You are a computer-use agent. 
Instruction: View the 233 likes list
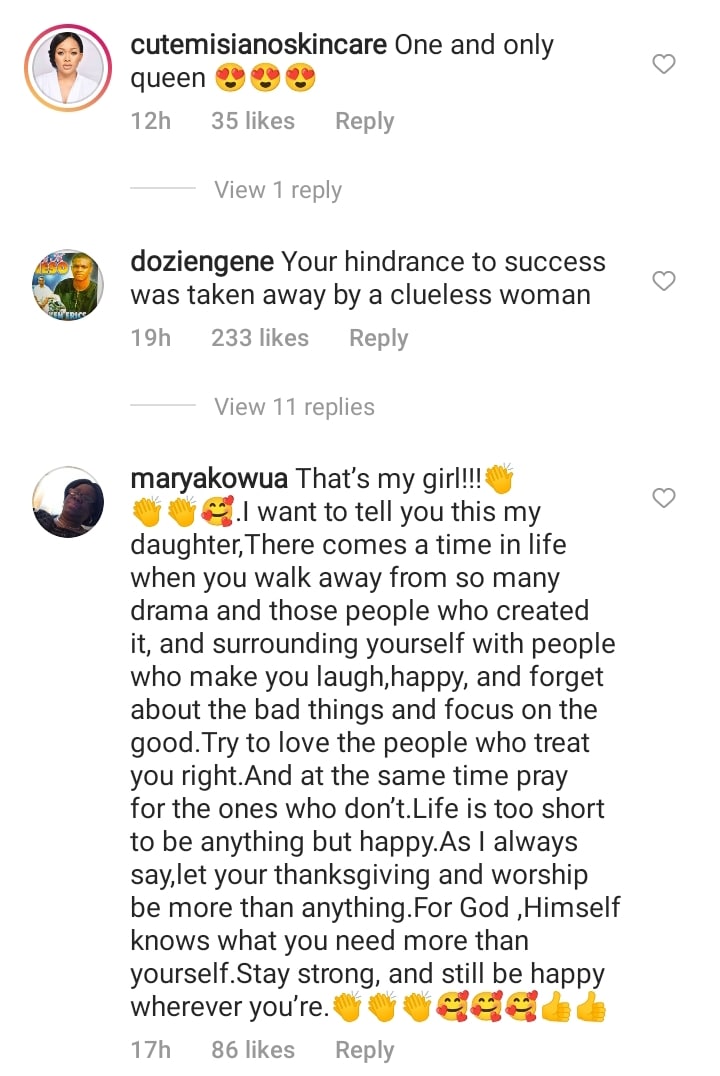pos(259,338)
